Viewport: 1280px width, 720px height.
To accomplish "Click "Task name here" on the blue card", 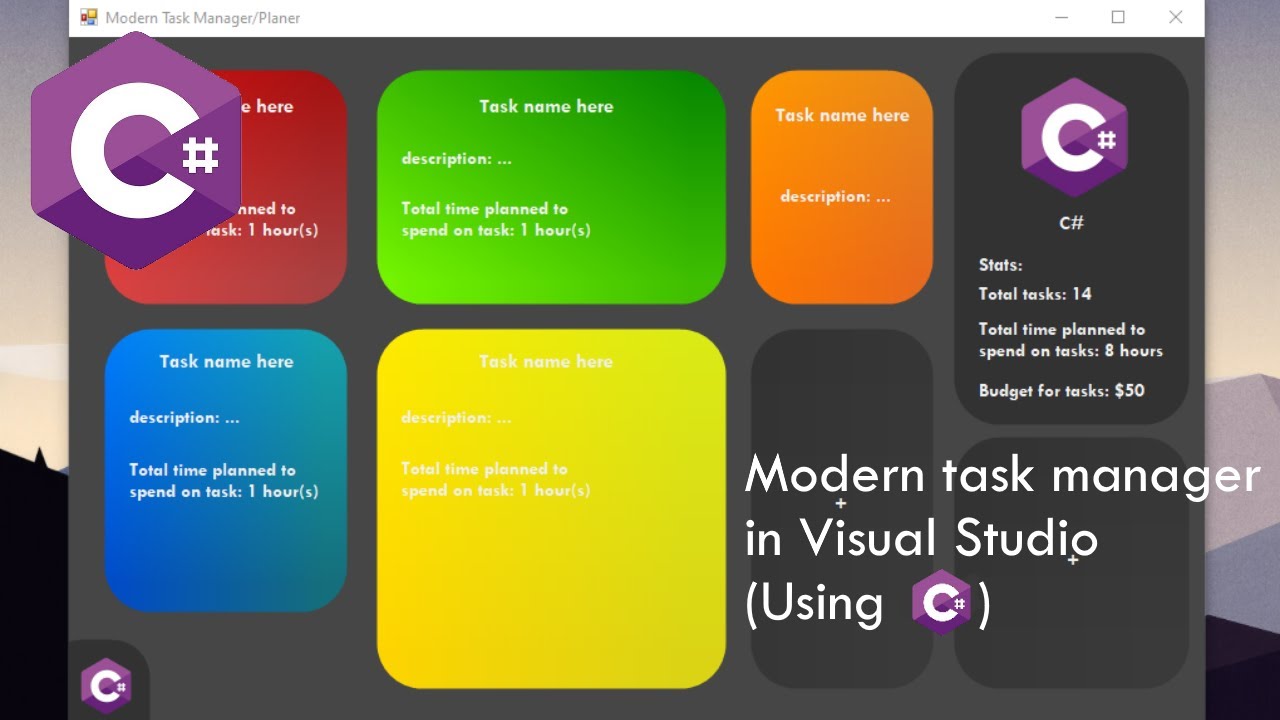I will (226, 361).
